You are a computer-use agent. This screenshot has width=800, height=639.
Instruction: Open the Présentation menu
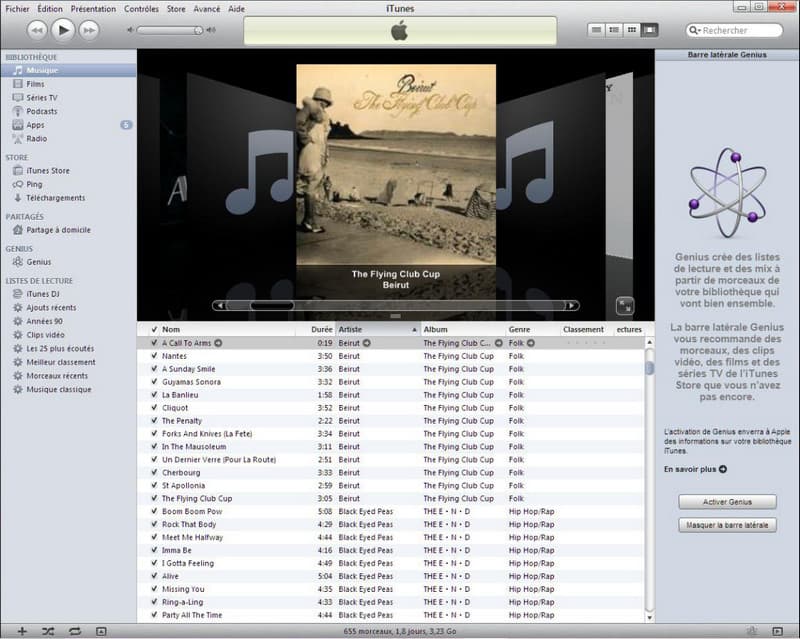93,8
